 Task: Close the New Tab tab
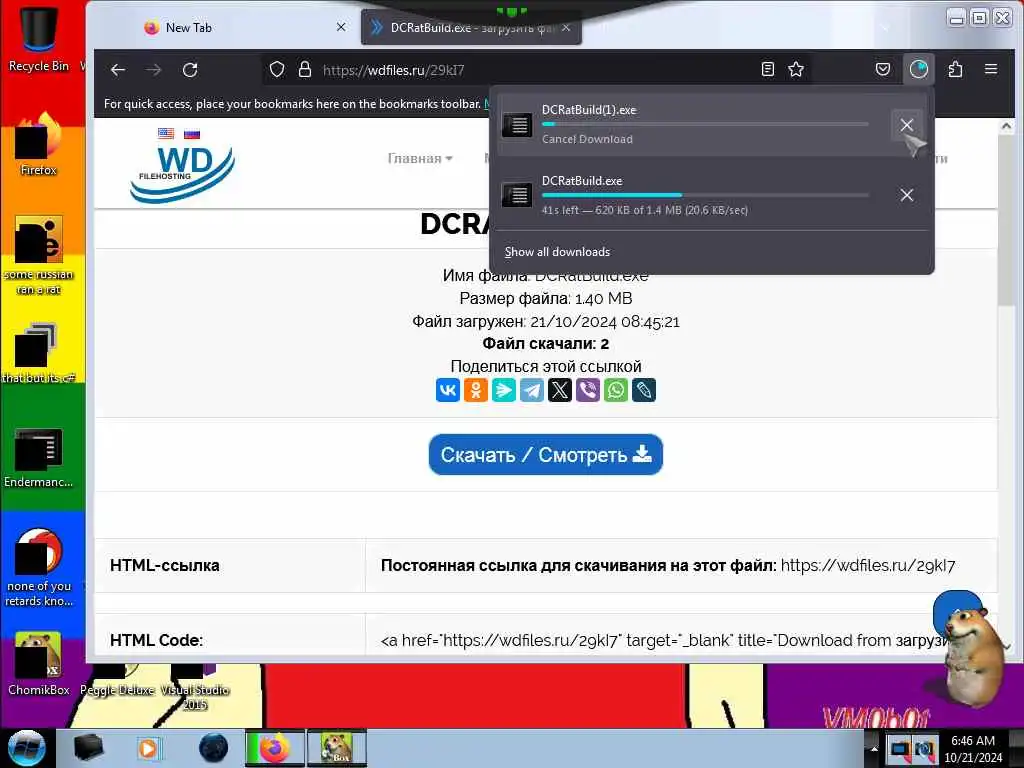(341, 27)
